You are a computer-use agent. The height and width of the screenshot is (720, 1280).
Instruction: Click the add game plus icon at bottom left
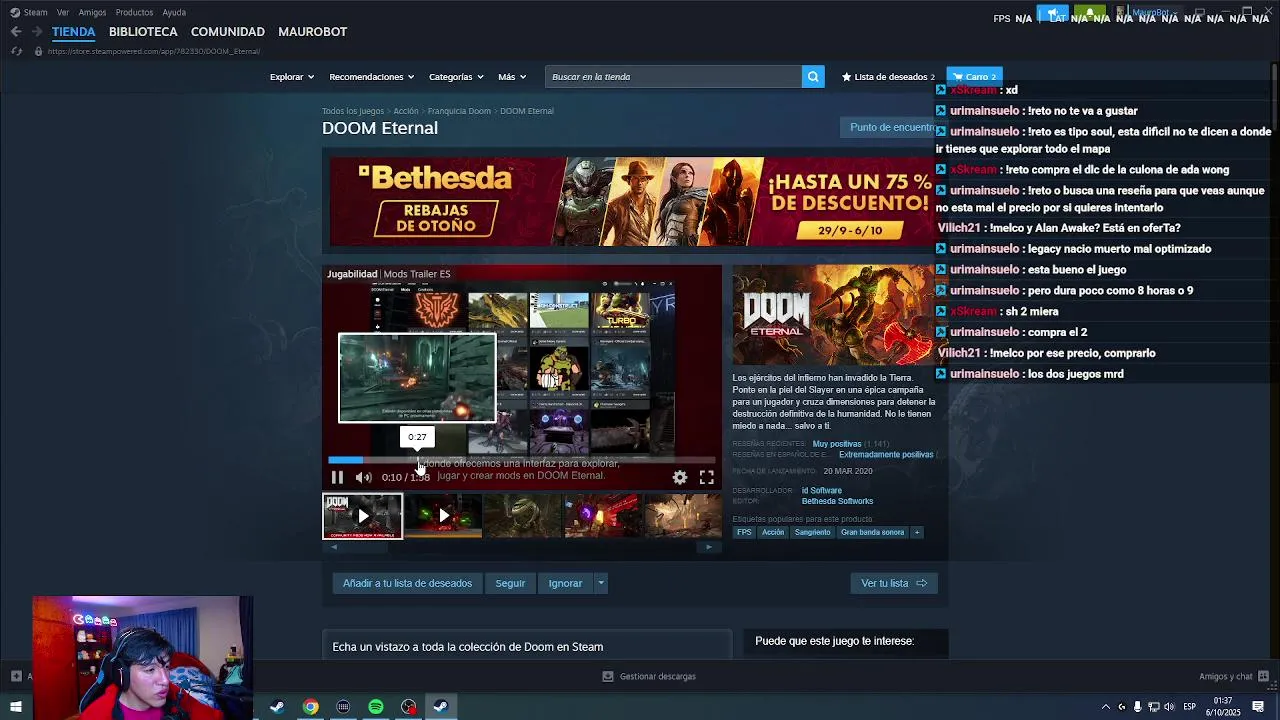[16, 676]
